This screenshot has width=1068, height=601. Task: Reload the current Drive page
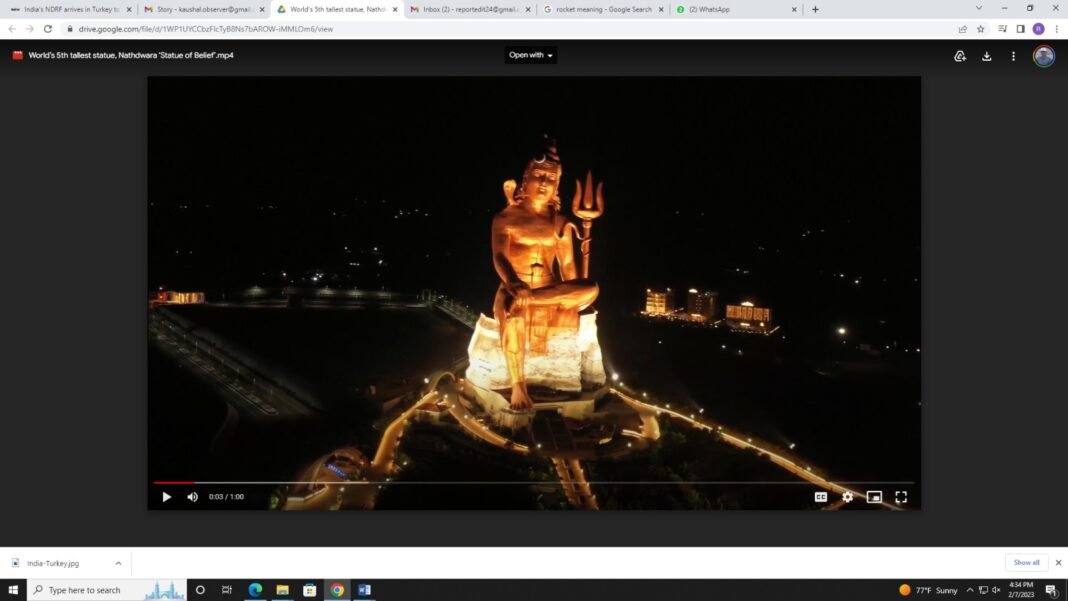coord(47,29)
